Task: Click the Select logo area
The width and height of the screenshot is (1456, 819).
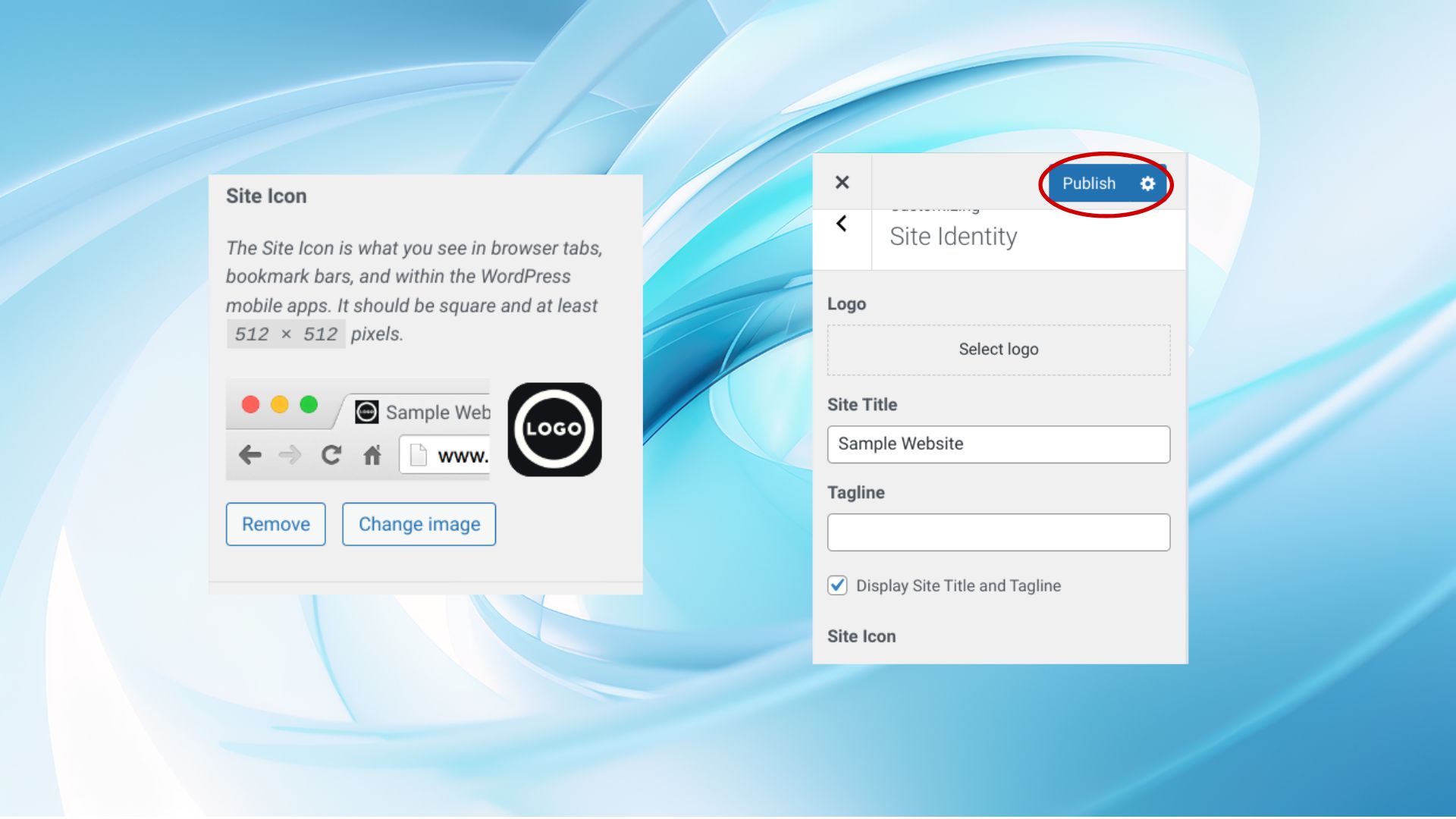Action: coord(998,350)
